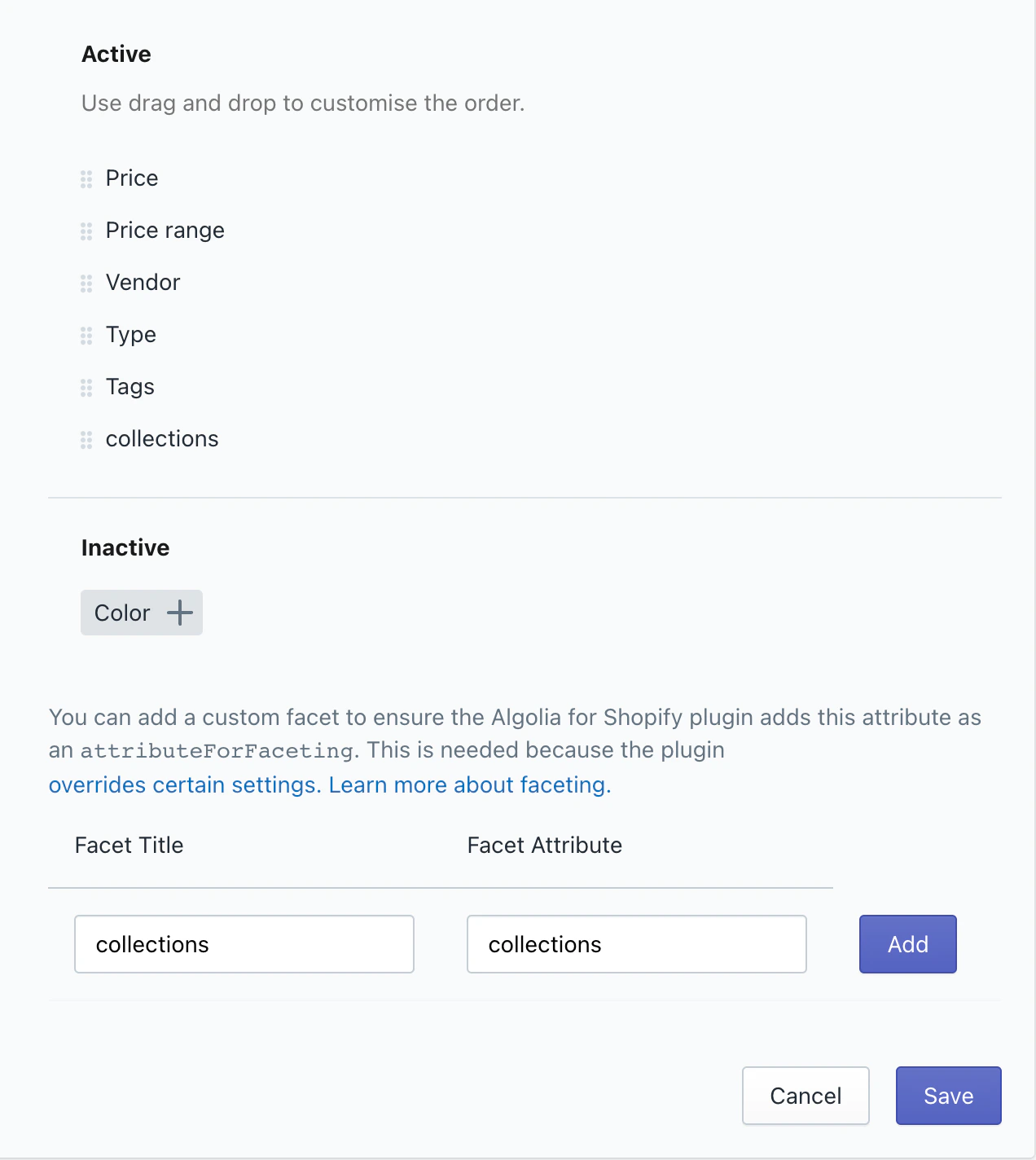The image size is (1036, 1160).
Task: Save the facet configuration
Action: tap(948, 1095)
